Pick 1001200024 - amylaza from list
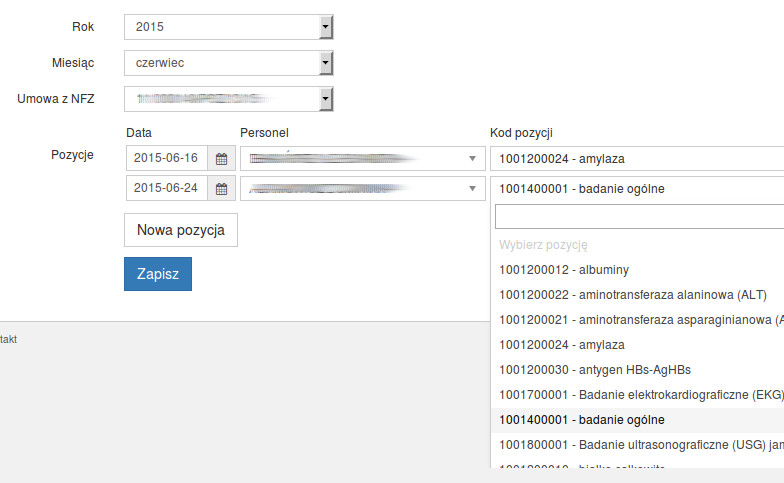Viewport: 784px width, 483px height. 561,345
